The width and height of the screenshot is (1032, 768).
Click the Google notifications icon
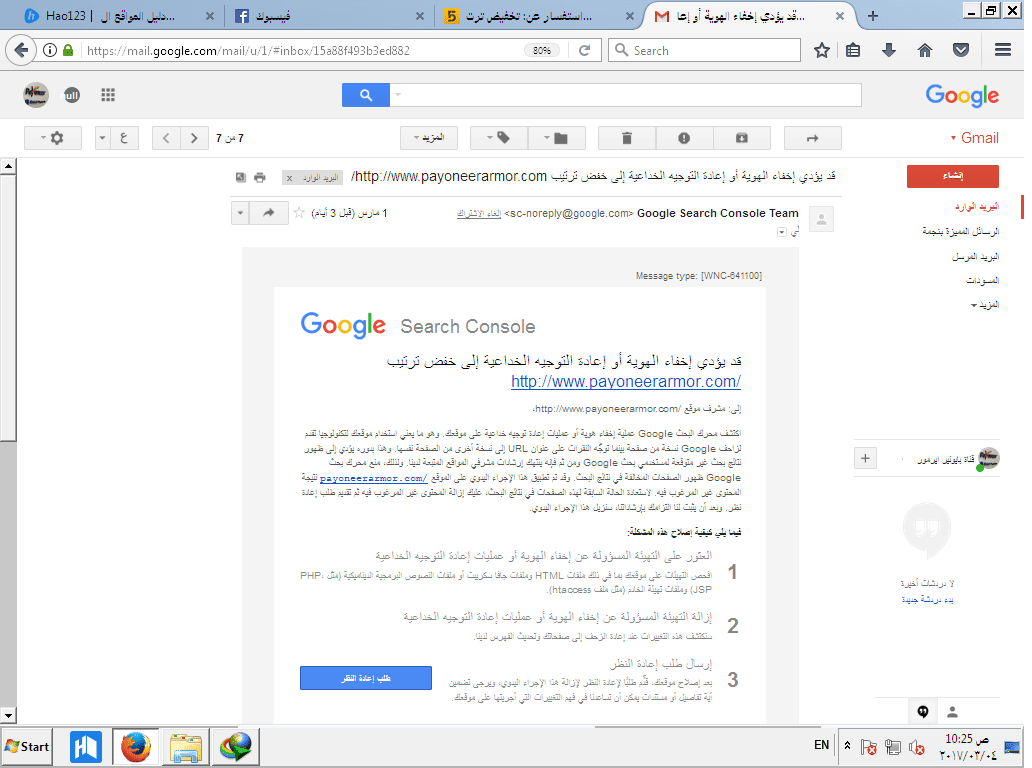click(71, 95)
